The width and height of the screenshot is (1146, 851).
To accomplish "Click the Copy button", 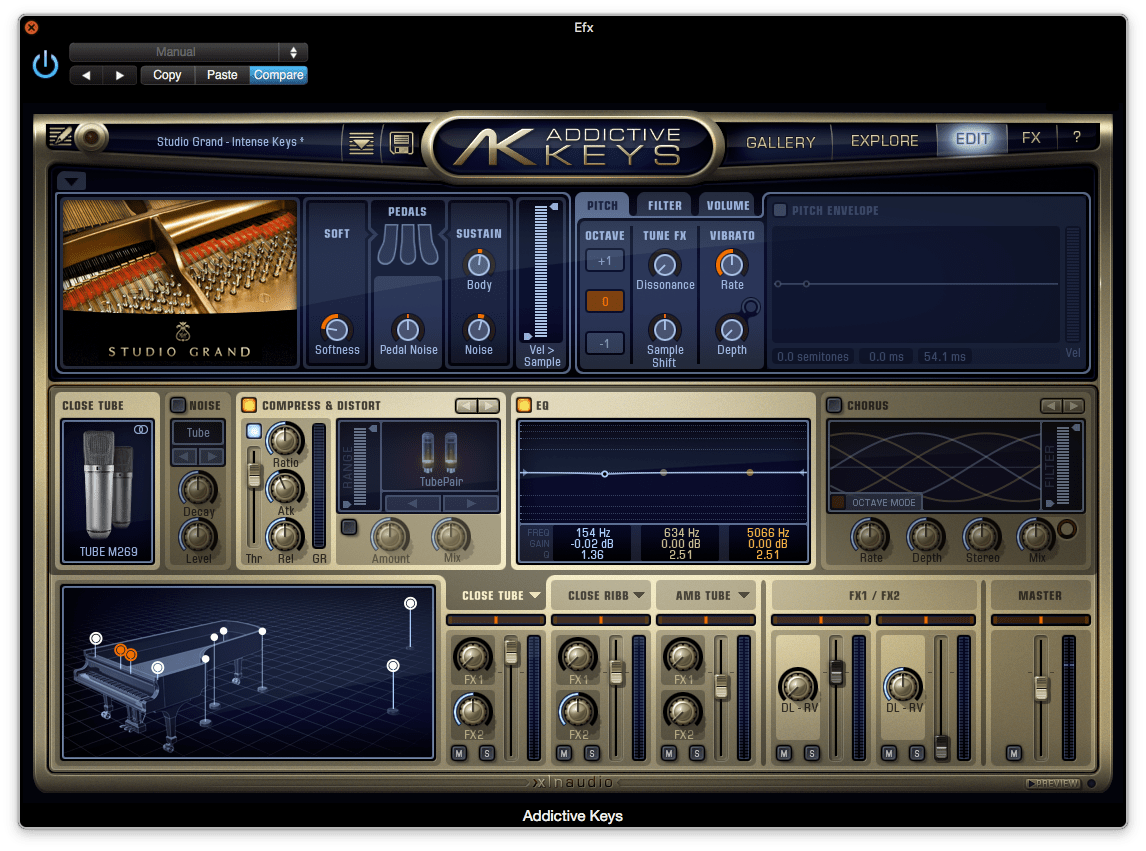I will [167, 75].
